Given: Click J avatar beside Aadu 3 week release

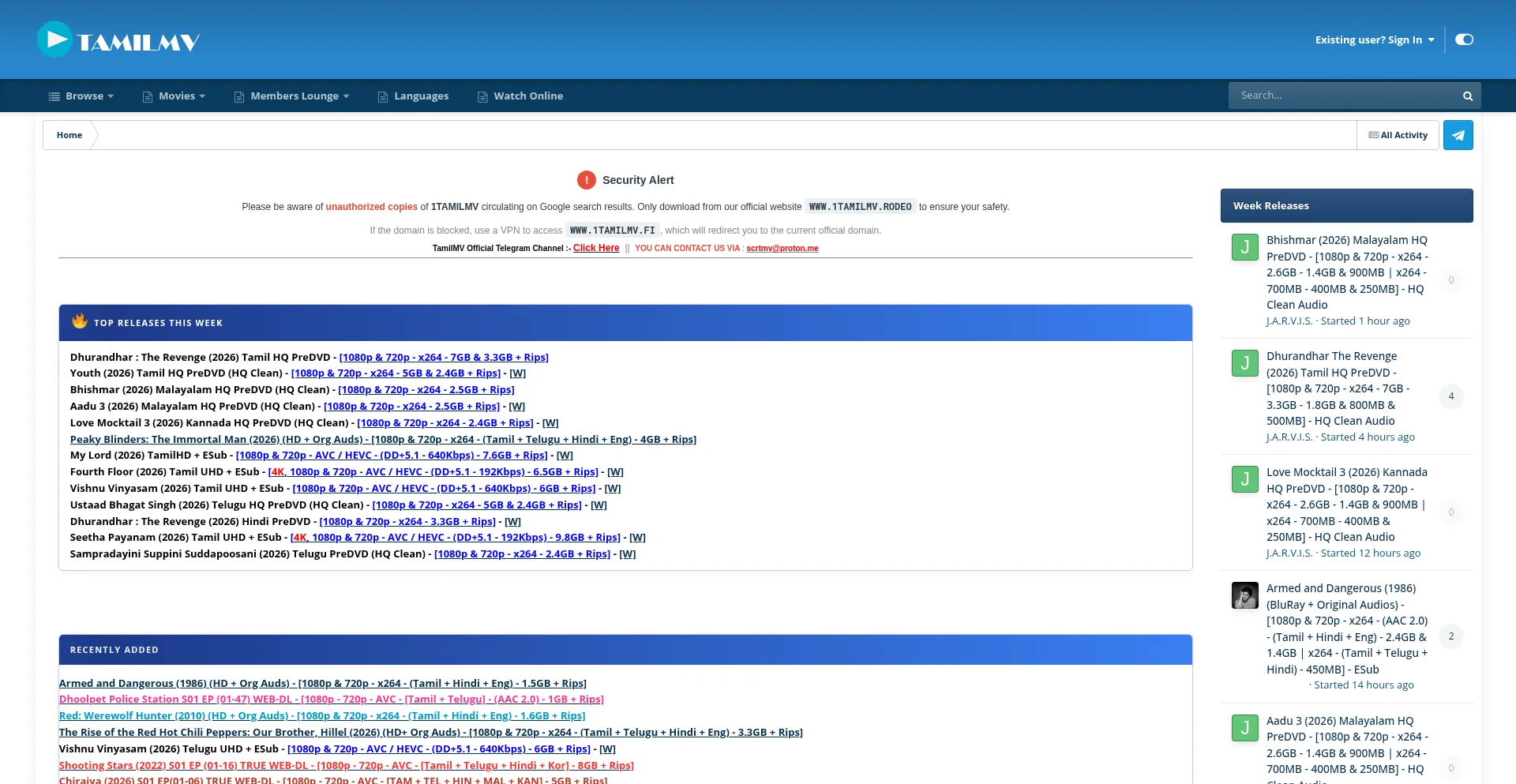Looking at the screenshot, I should point(1245,728).
